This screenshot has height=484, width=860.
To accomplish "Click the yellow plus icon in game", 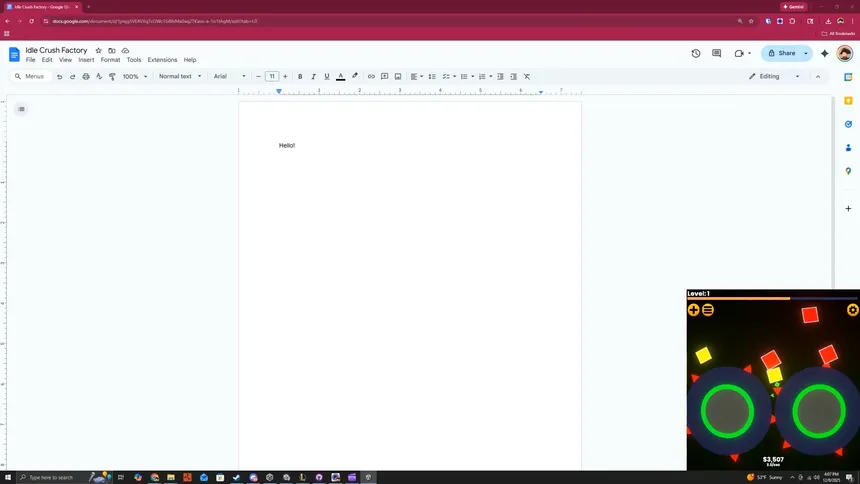I will 693,310.
